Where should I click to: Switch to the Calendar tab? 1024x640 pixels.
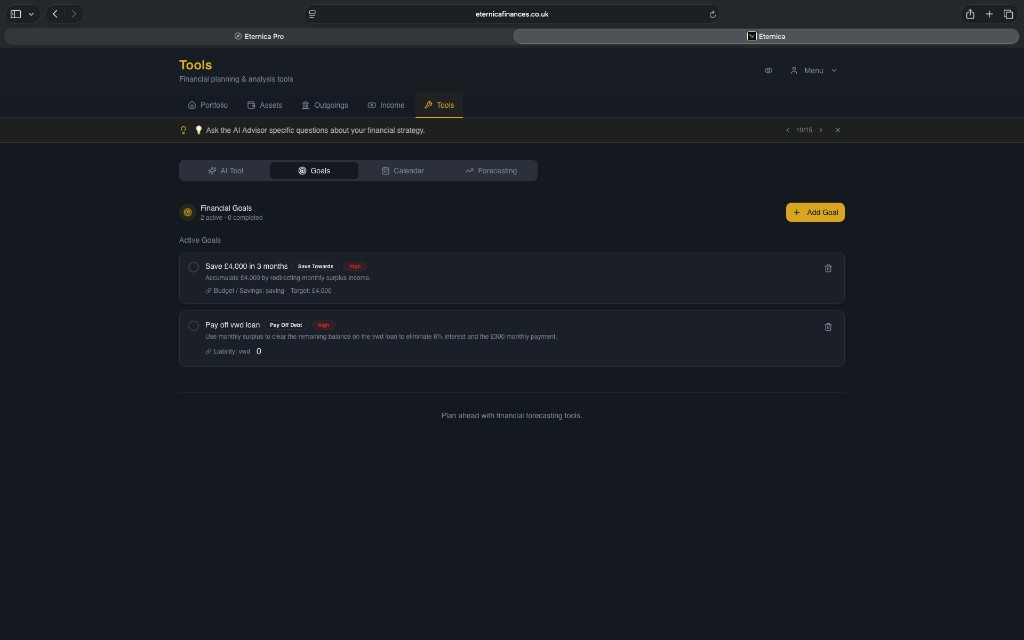tap(403, 170)
